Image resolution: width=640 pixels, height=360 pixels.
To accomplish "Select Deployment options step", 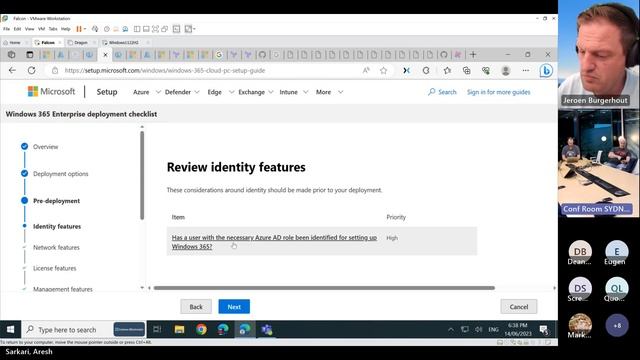I will click(60, 173).
